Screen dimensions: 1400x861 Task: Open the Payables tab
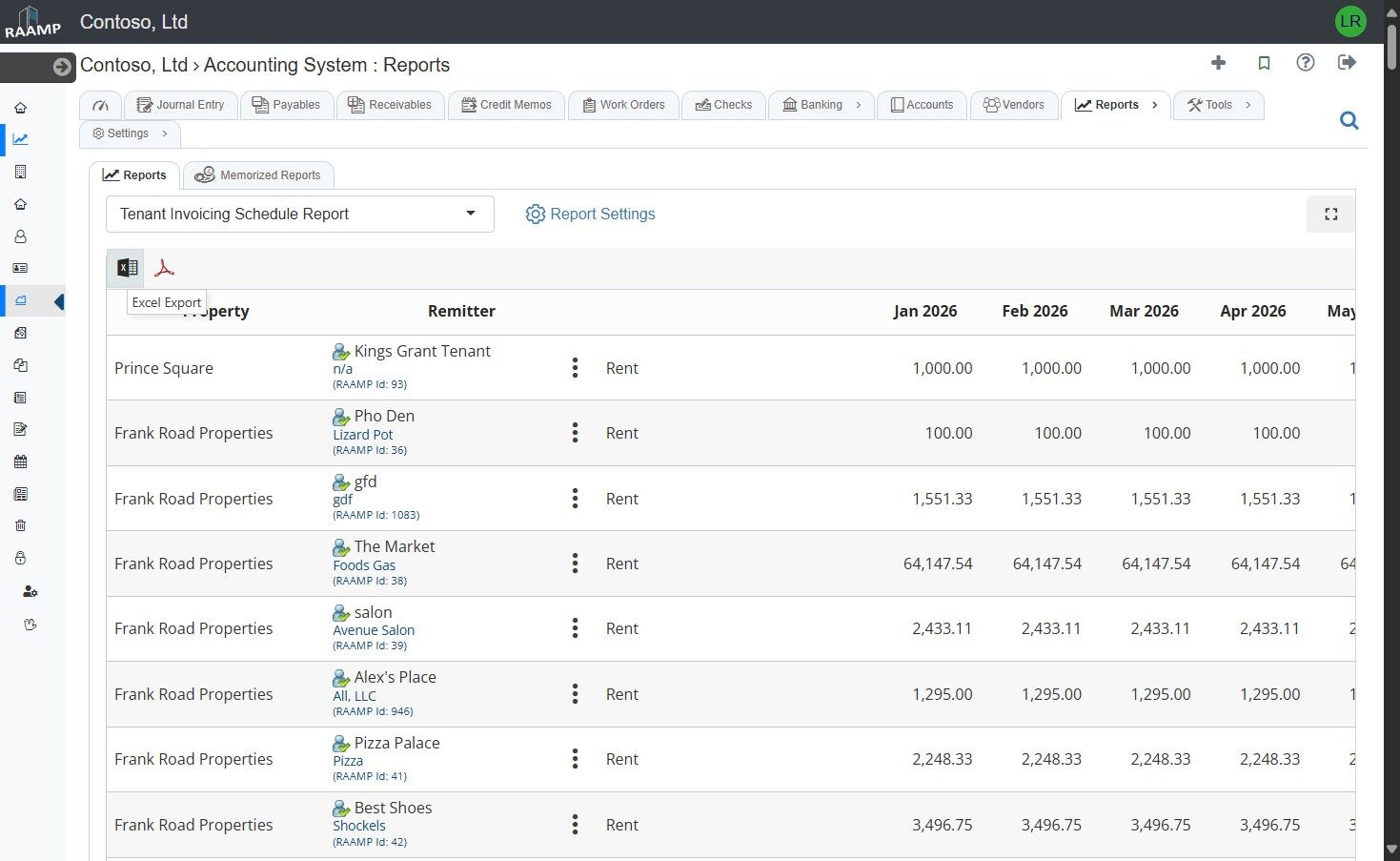(287, 105)
